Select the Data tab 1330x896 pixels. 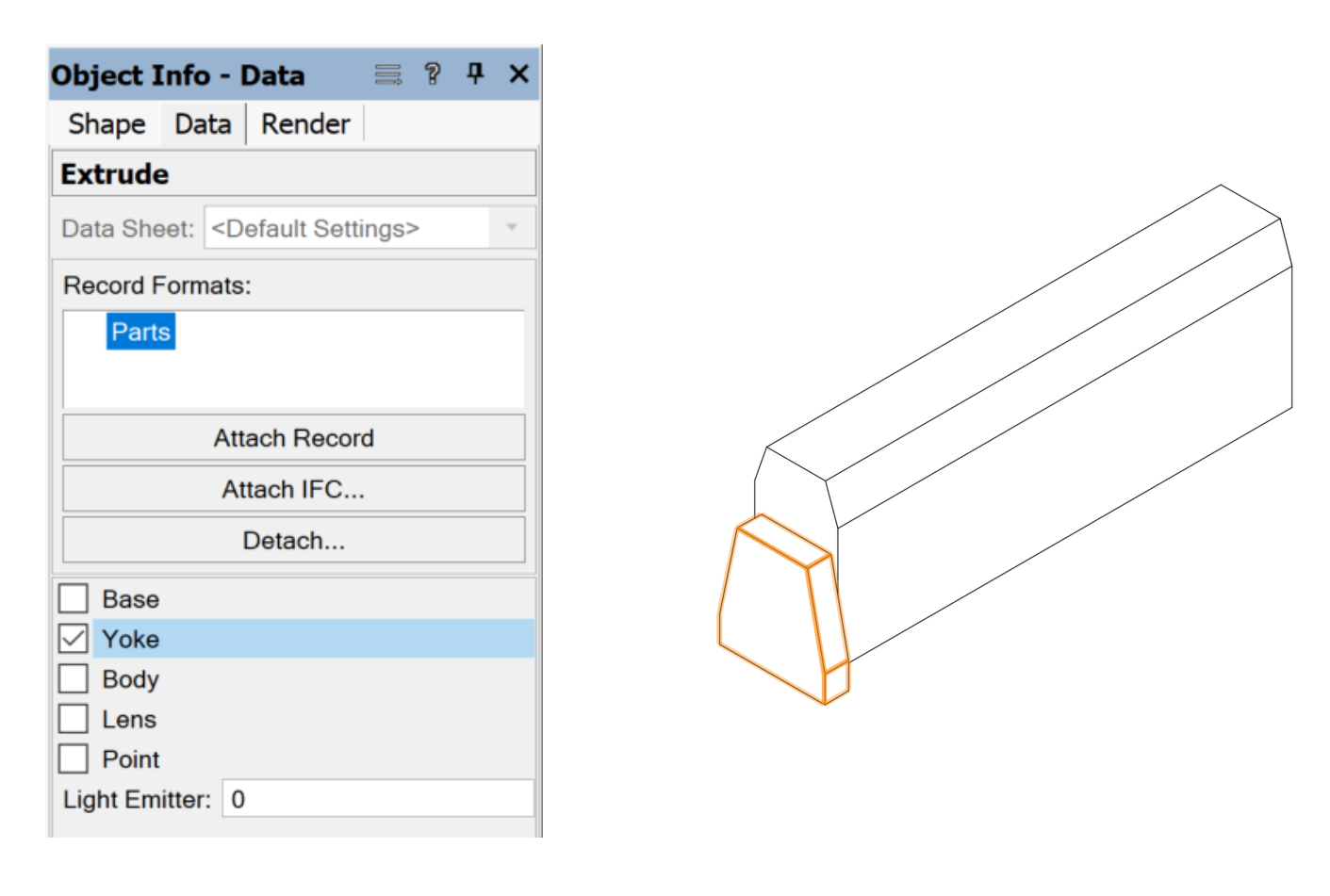(x=203, y=124)
